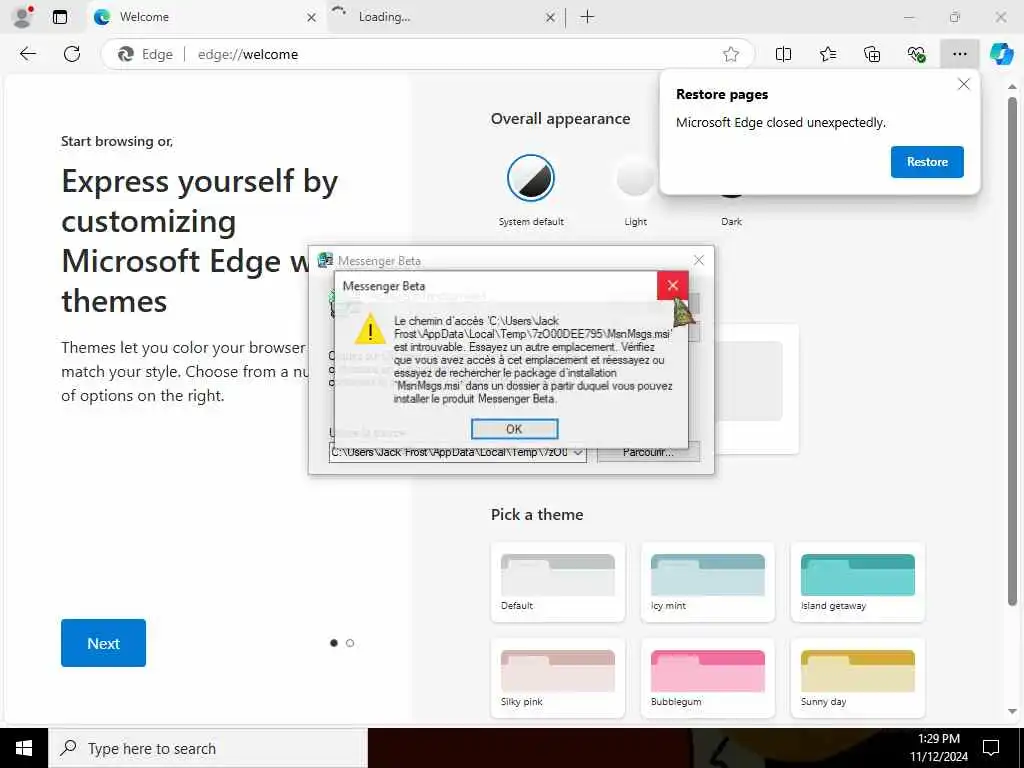Choose the Default theme

pyautogui.click(x=558, y=582)
